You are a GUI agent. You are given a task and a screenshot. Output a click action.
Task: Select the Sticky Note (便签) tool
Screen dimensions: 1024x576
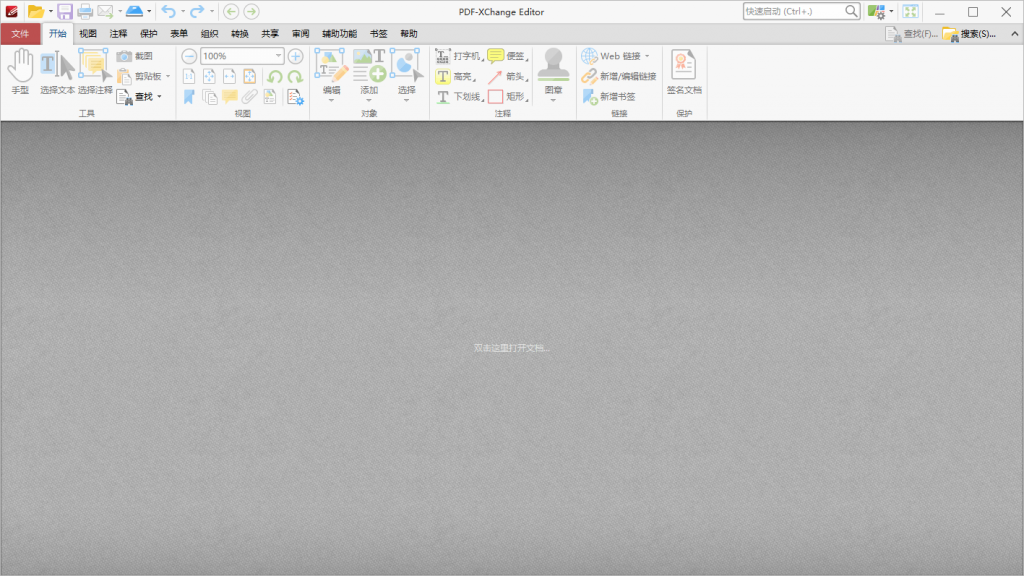point(506,56)
